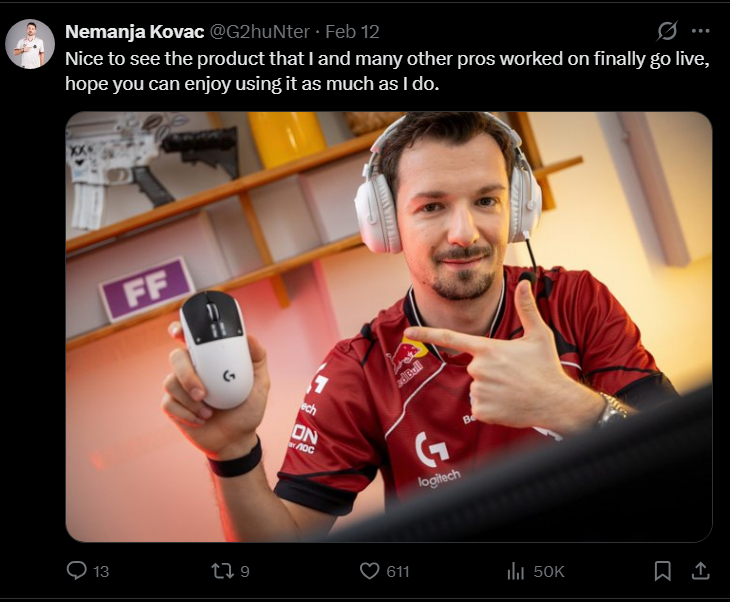This screenshot has height=602, width=730.
Task: View post analytics bar chart icon
Action: click(515, 571)
